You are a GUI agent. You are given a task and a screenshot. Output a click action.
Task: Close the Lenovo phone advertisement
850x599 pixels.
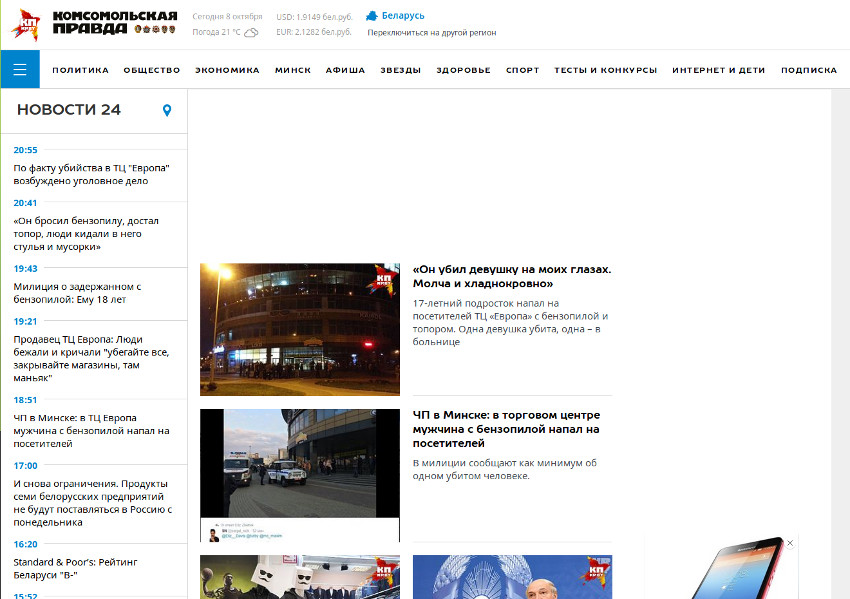[x=789, y=543]
